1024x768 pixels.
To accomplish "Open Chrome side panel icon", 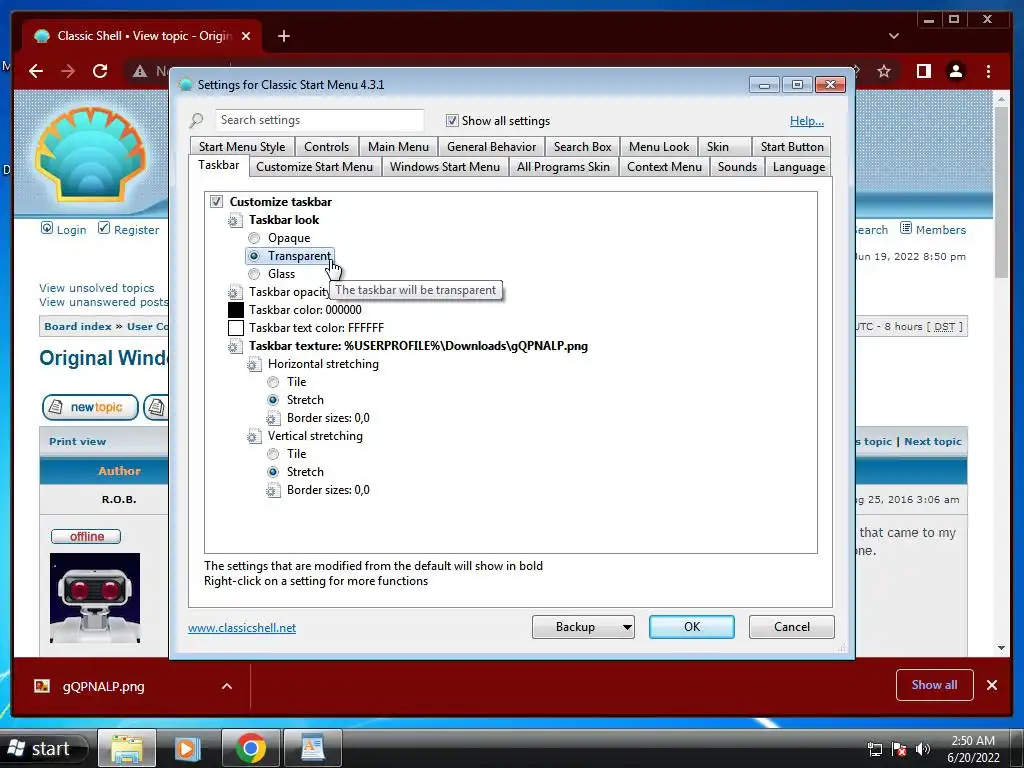I will (923, 71).
